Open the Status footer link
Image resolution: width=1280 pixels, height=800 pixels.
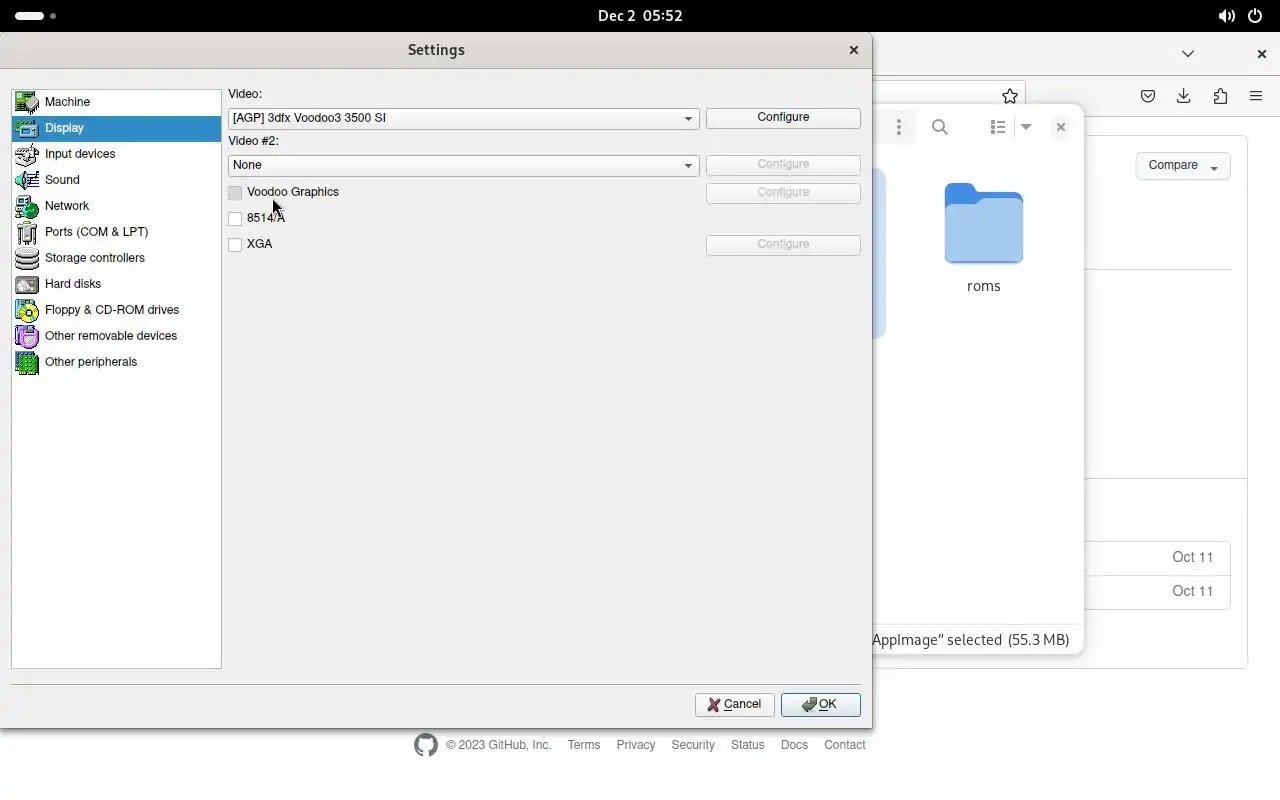coord(748,745)
